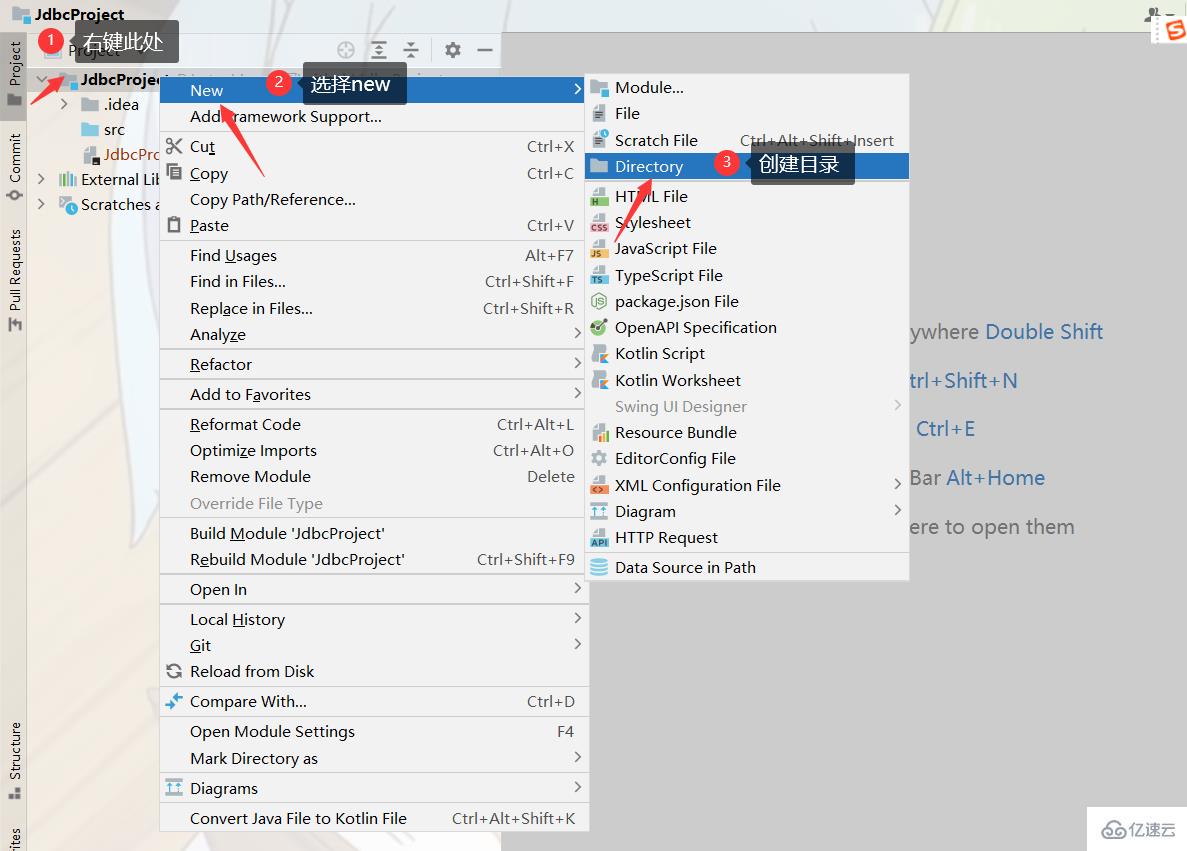The width and height of the screenshot is (1187, 851).
Task: Click the Cut scissors icon
Action: 174,145
